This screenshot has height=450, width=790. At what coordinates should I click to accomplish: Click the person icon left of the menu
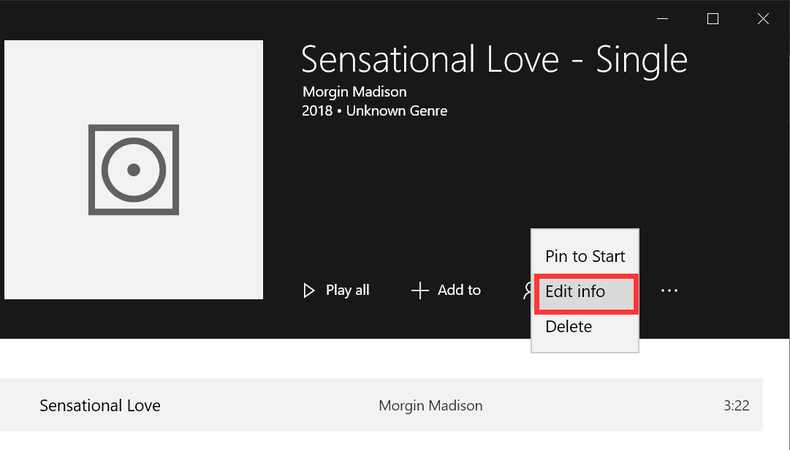pos(526,290)
